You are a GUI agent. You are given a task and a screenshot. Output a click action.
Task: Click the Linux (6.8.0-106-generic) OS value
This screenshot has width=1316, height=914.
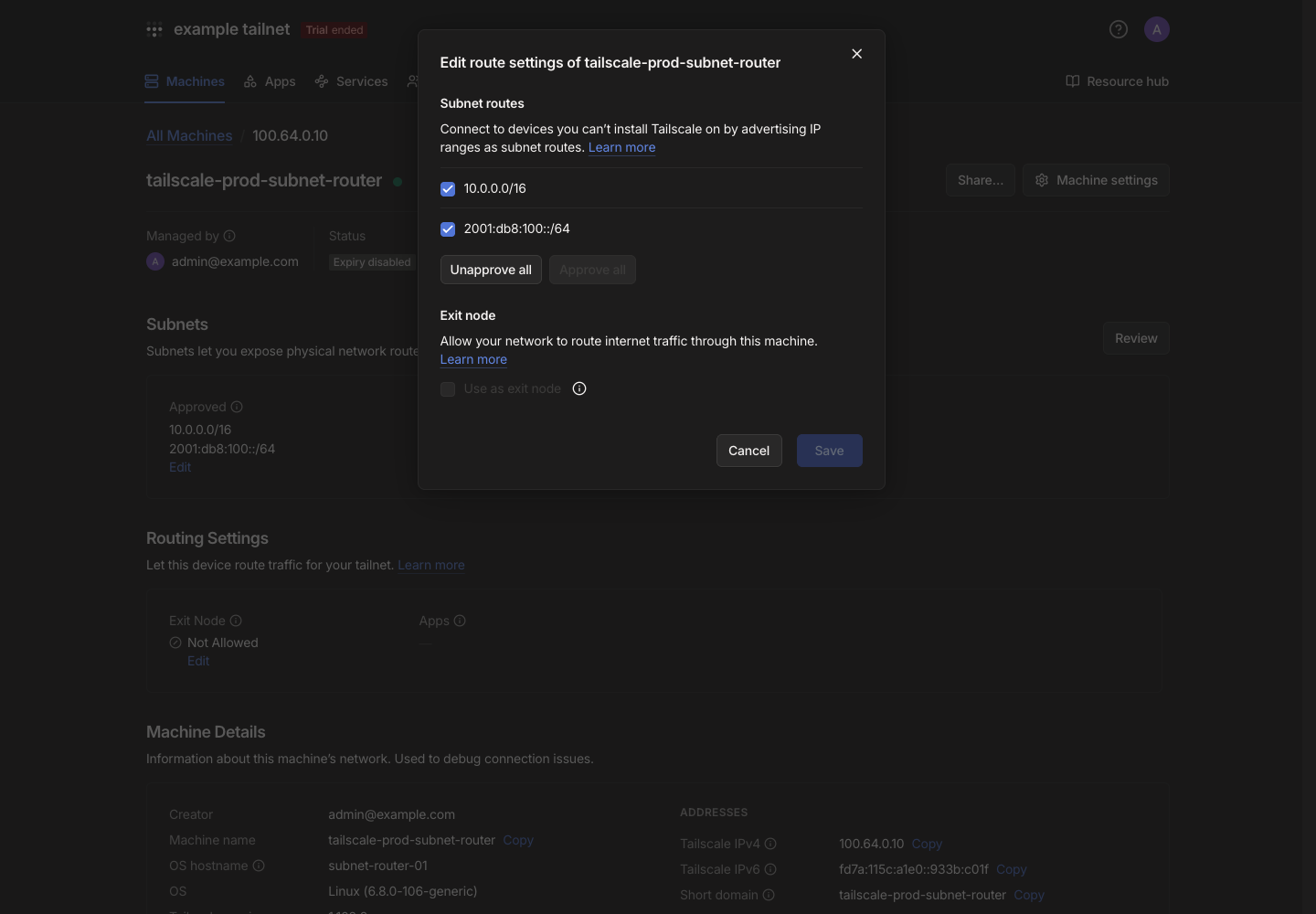pyautogui.click(x=403, y=891)
